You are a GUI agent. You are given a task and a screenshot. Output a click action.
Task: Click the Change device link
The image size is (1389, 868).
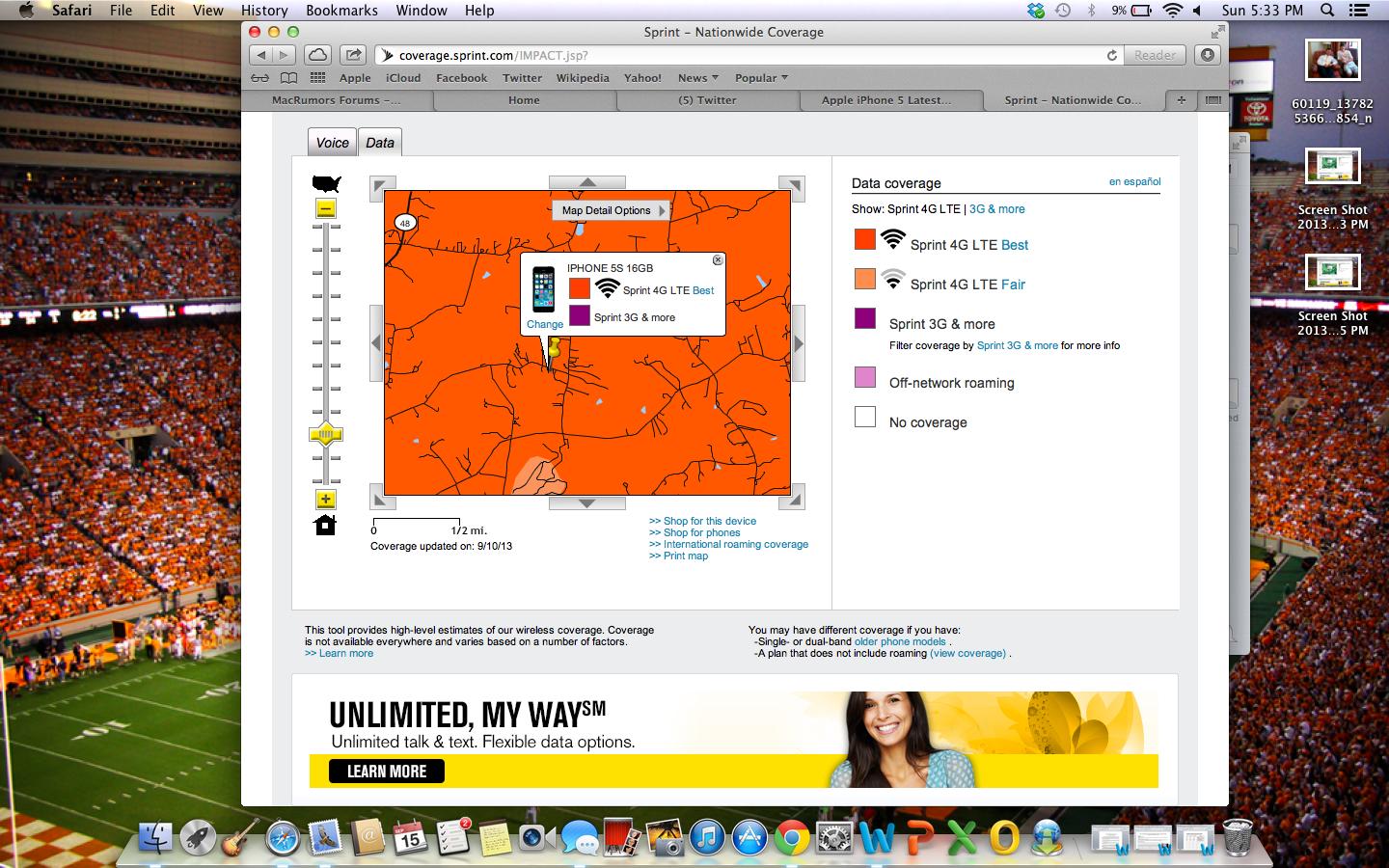coord(545,324)
